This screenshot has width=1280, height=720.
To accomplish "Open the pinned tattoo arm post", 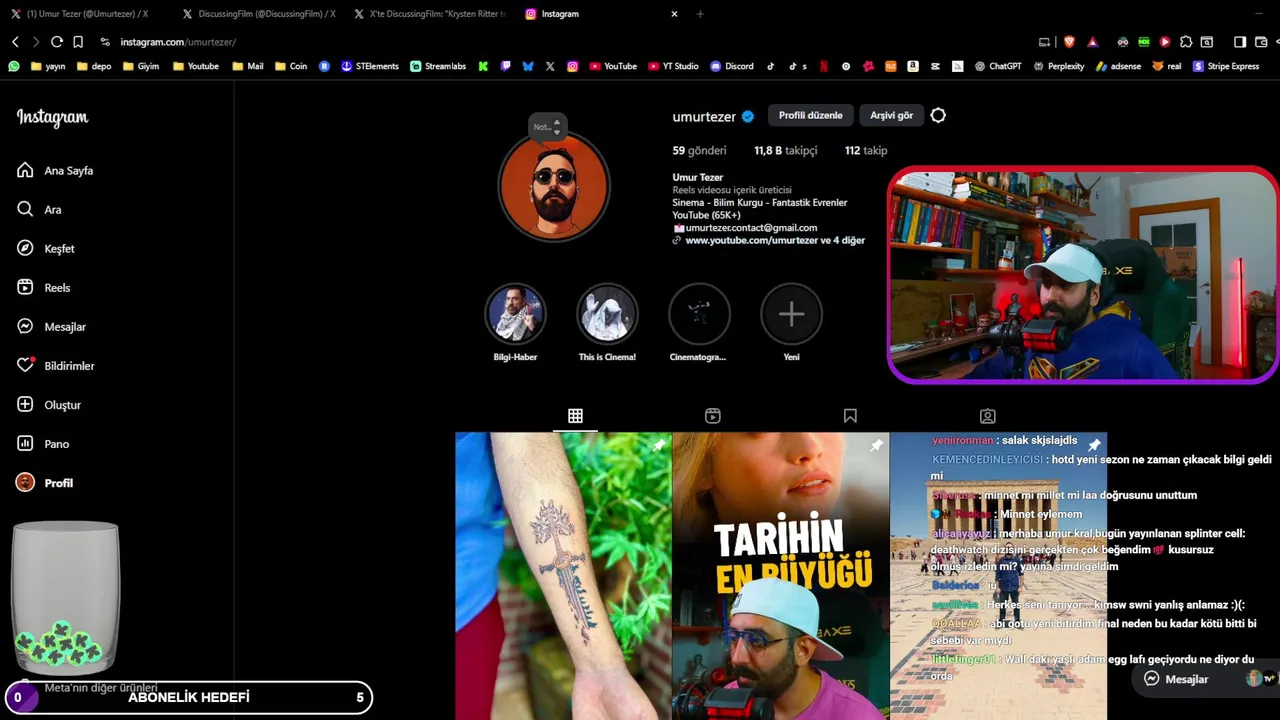I will click(563, 576).
